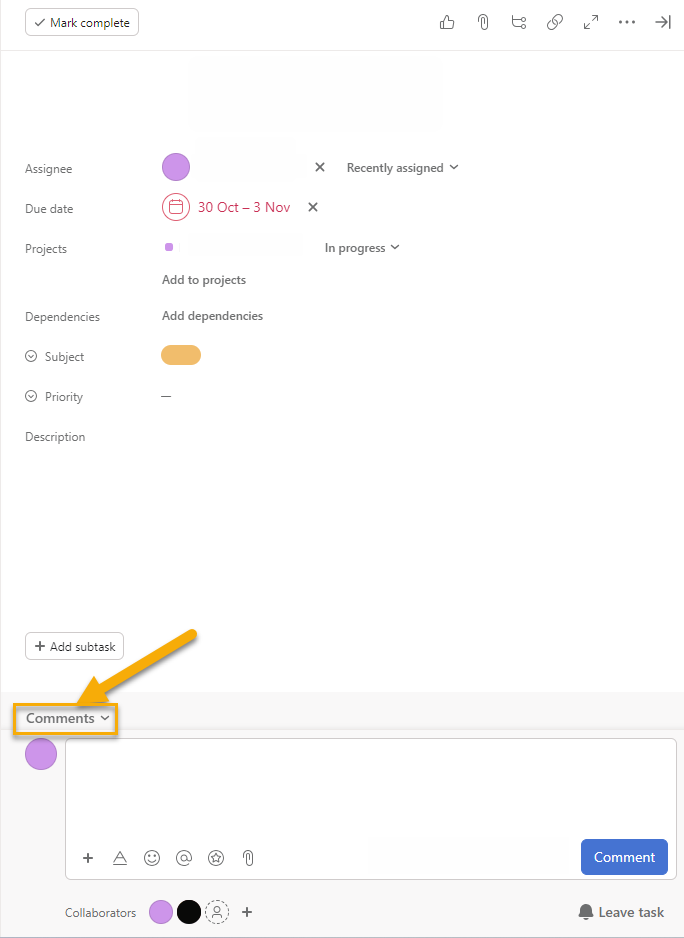
Task: Open the Recently assigned dropdown
Action: pyautogui.click(x=402, y=168)
